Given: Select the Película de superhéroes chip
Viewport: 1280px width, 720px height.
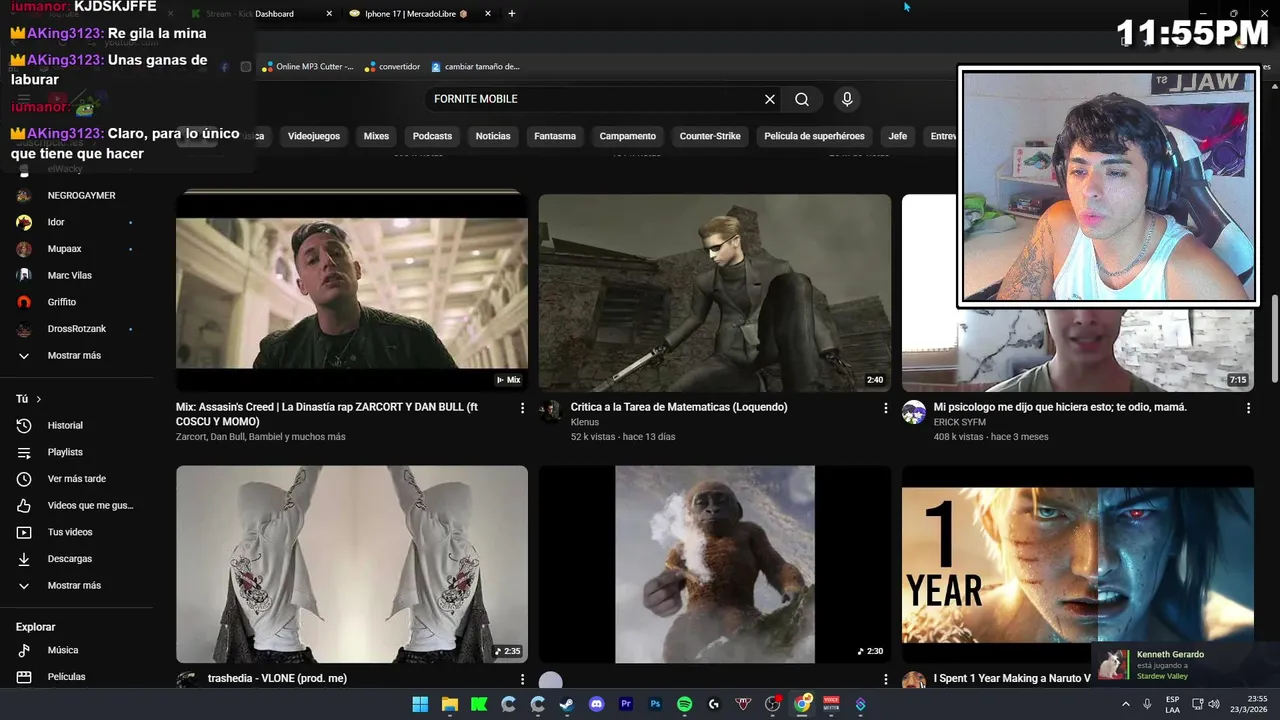Looking at the screenshot, I should [x=814, y=136].
